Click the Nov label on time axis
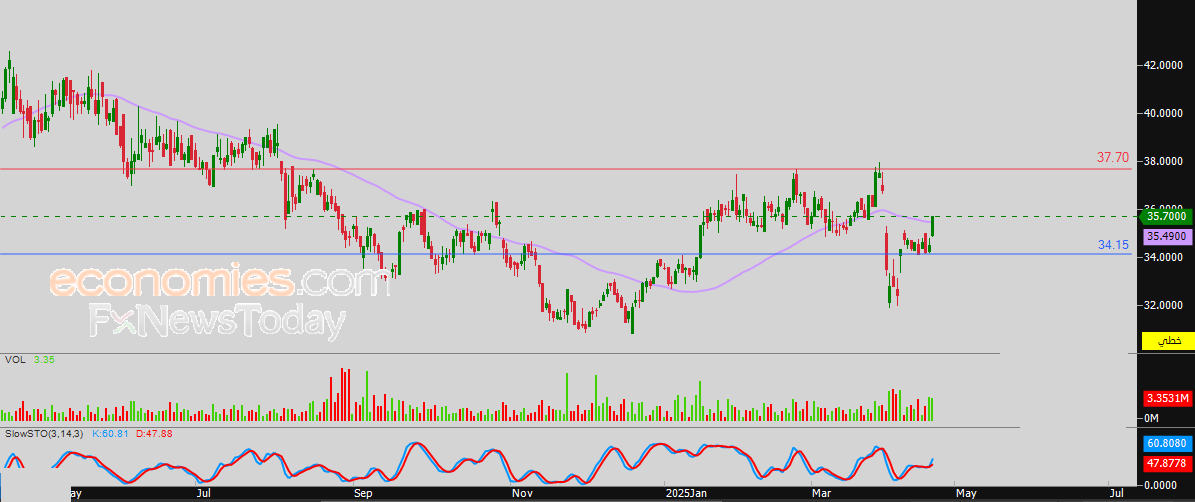The image size is (1195, 502). click(x=522, y=494)
